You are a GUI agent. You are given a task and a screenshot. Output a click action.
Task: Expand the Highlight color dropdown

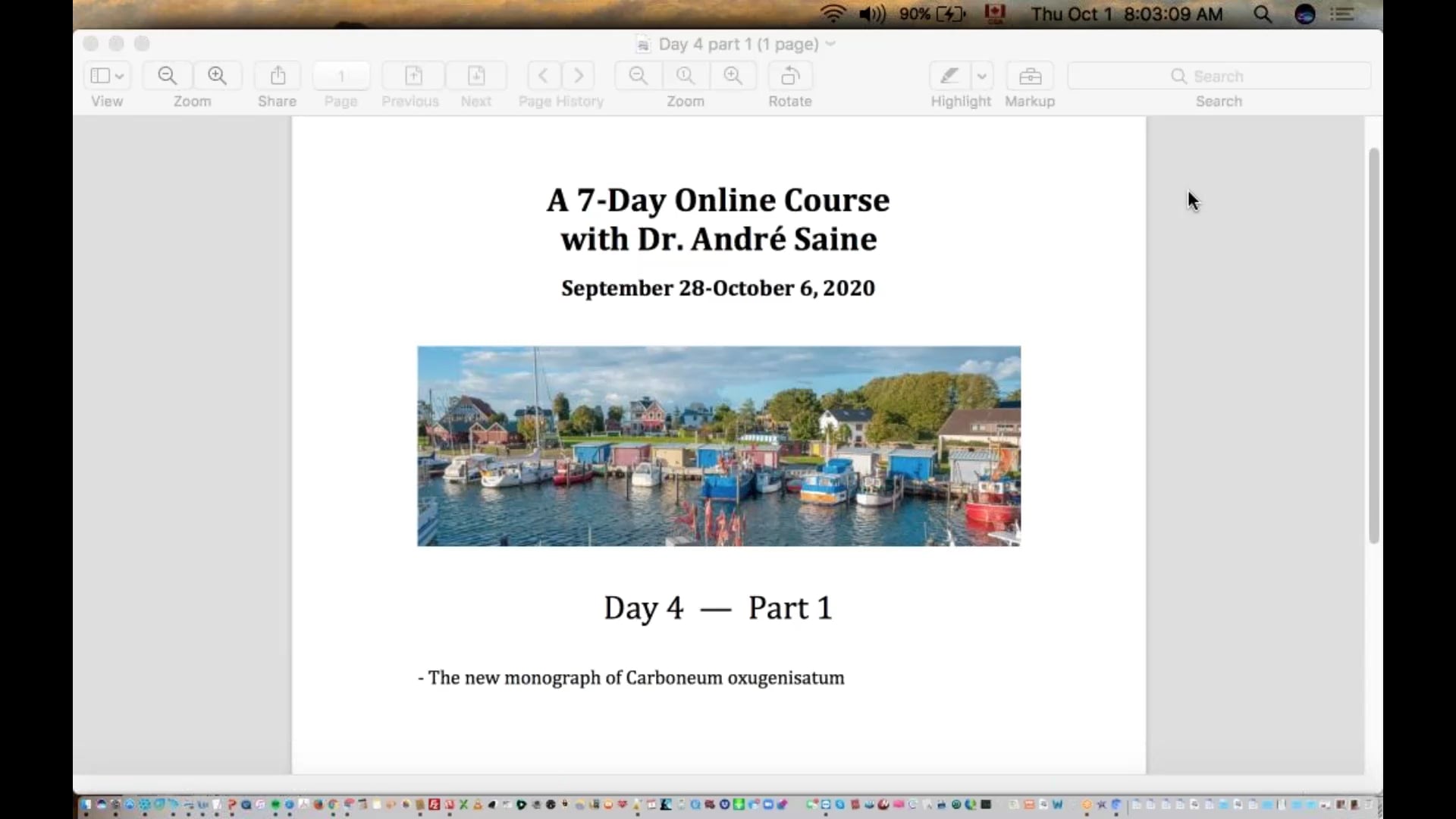point(983,76)
